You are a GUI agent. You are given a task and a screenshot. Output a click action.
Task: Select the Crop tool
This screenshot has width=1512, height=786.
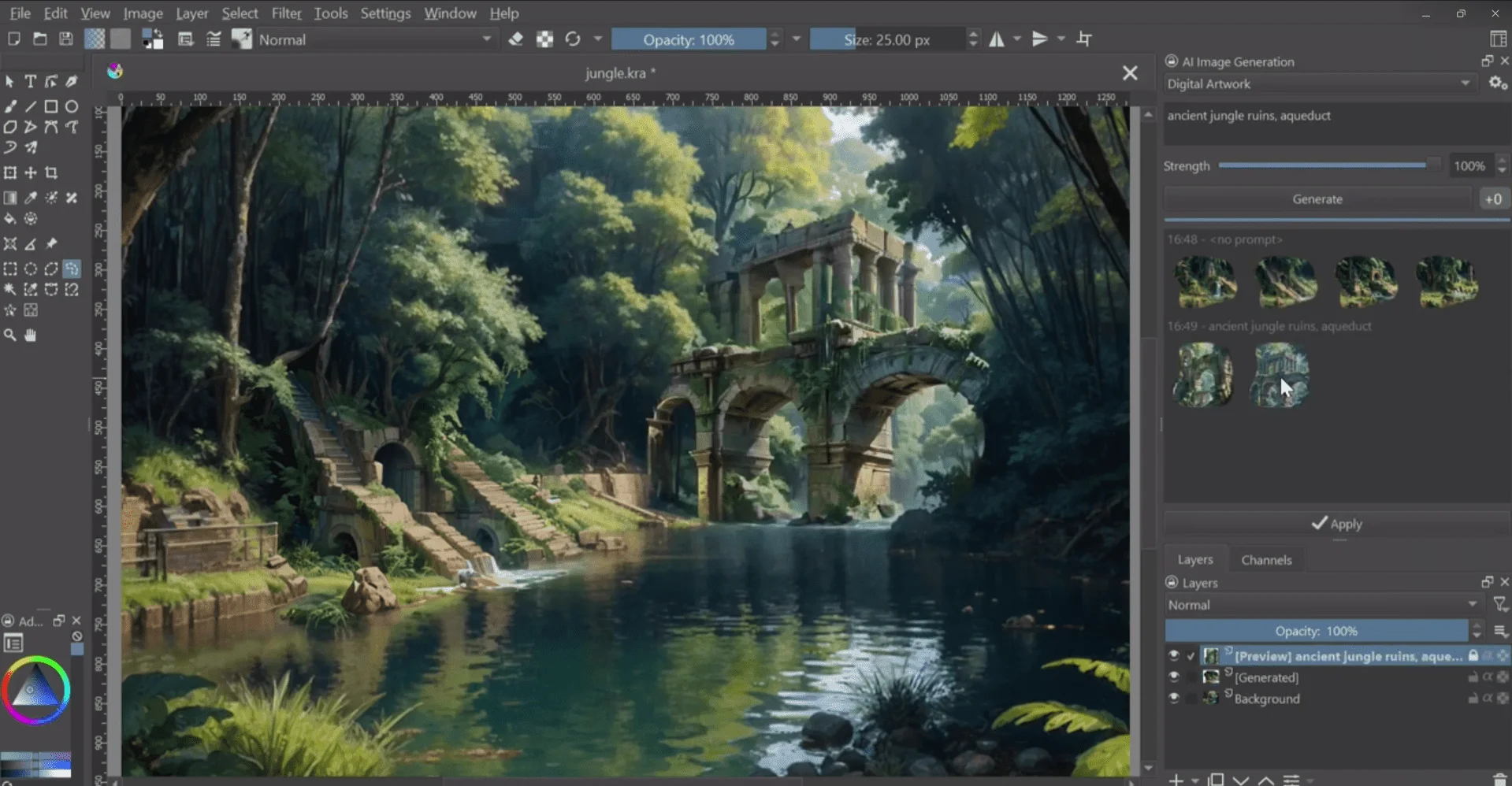51,172
